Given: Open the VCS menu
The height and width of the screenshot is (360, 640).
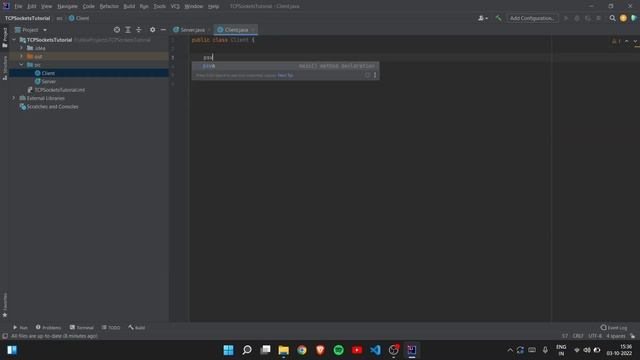Looking at the screenshot, I should [x=175, y=7].
